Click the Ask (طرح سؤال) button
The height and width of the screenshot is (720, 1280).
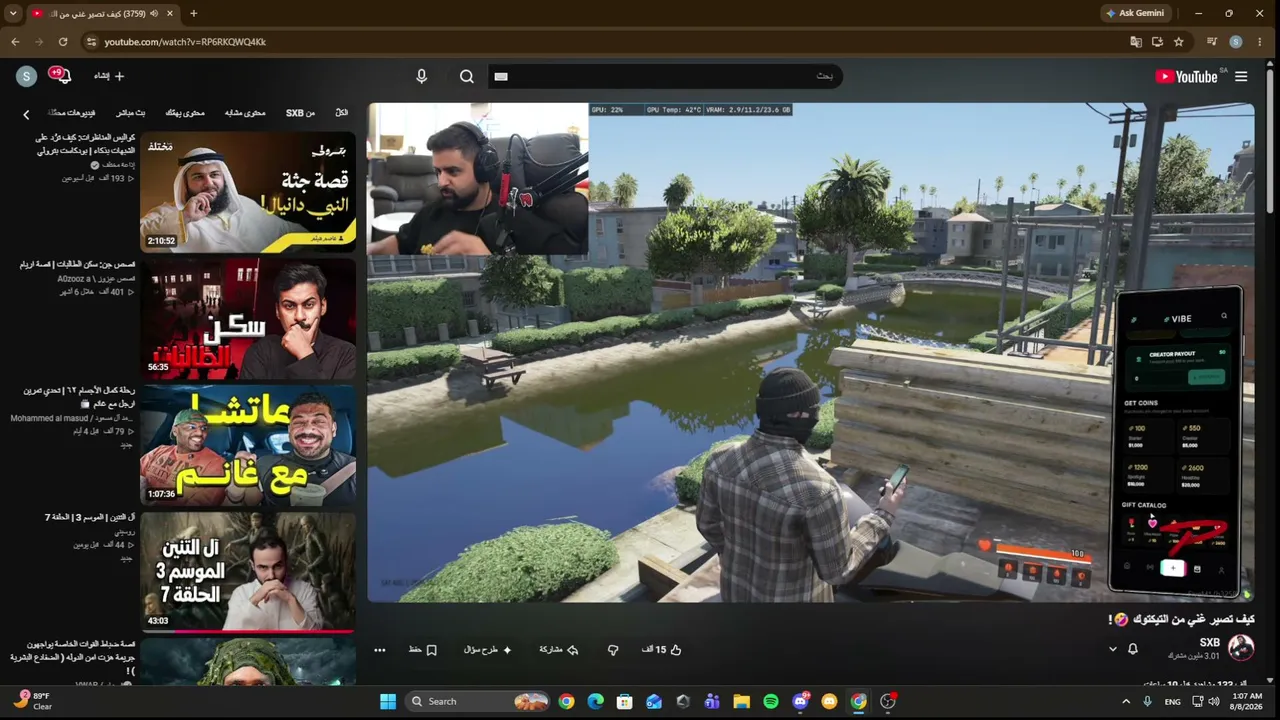coord(488,650)
